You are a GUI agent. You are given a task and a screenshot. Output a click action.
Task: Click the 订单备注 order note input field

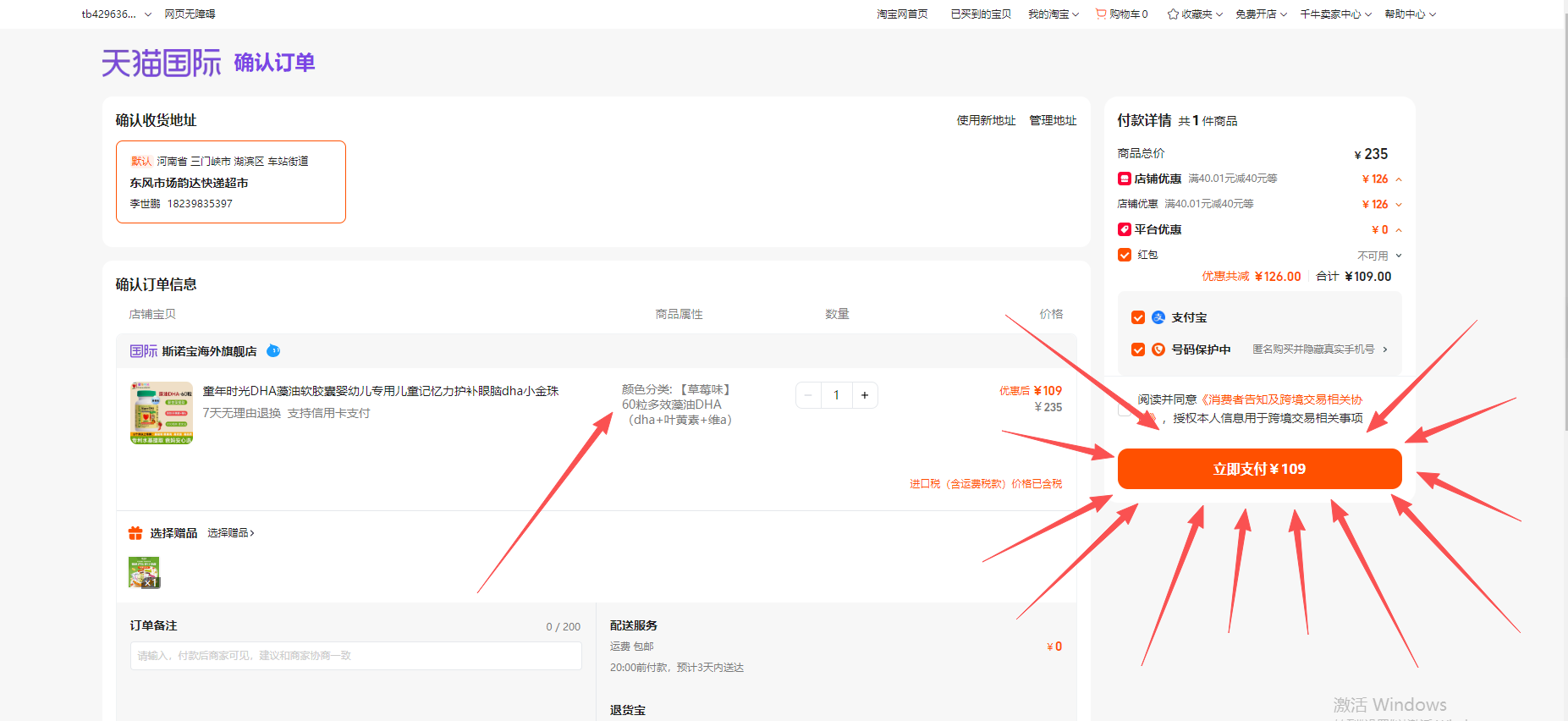pyautogui.click(x=355, y=656)
